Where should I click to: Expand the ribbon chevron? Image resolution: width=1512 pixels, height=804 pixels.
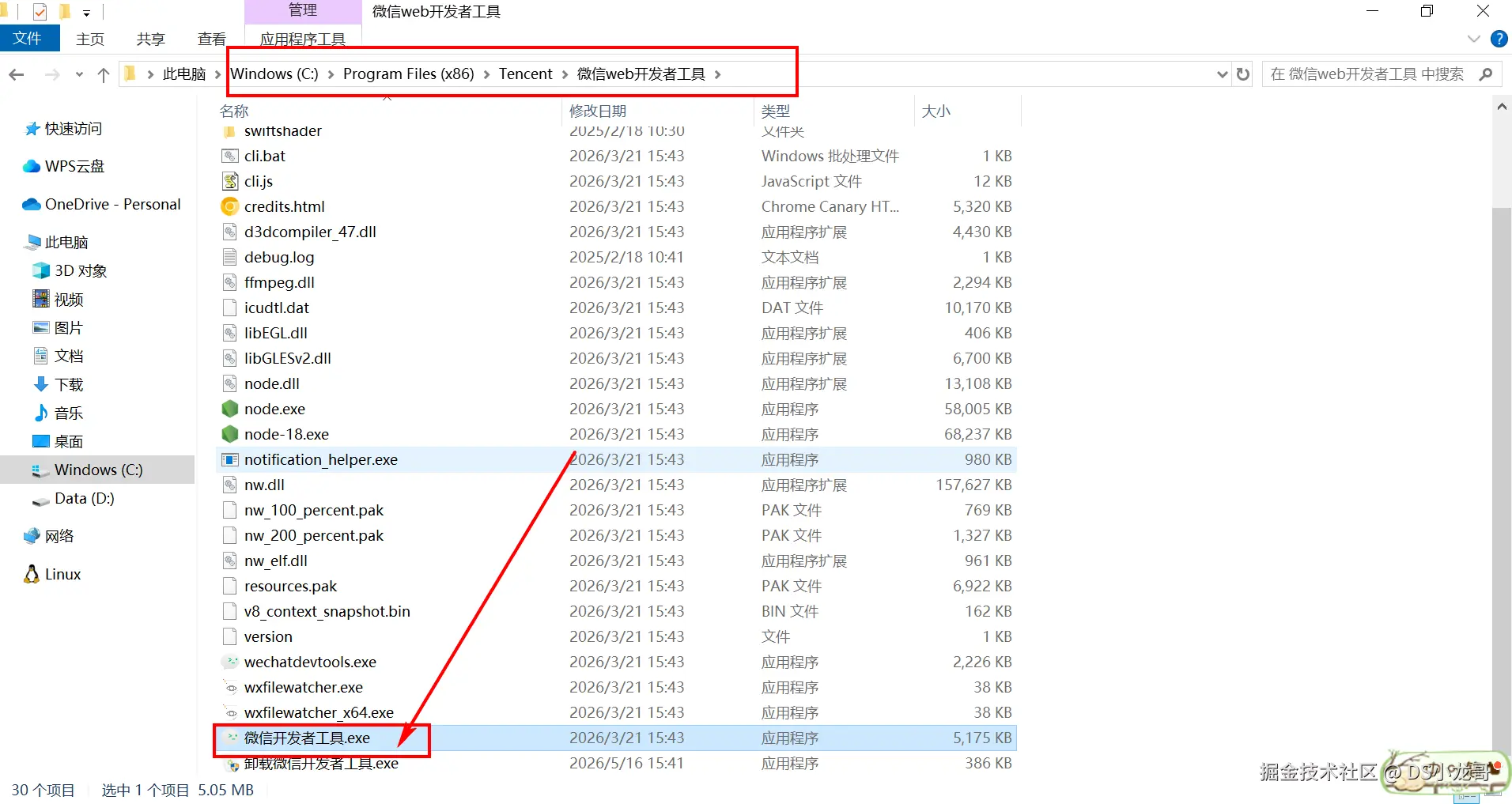click(1474, 38)
